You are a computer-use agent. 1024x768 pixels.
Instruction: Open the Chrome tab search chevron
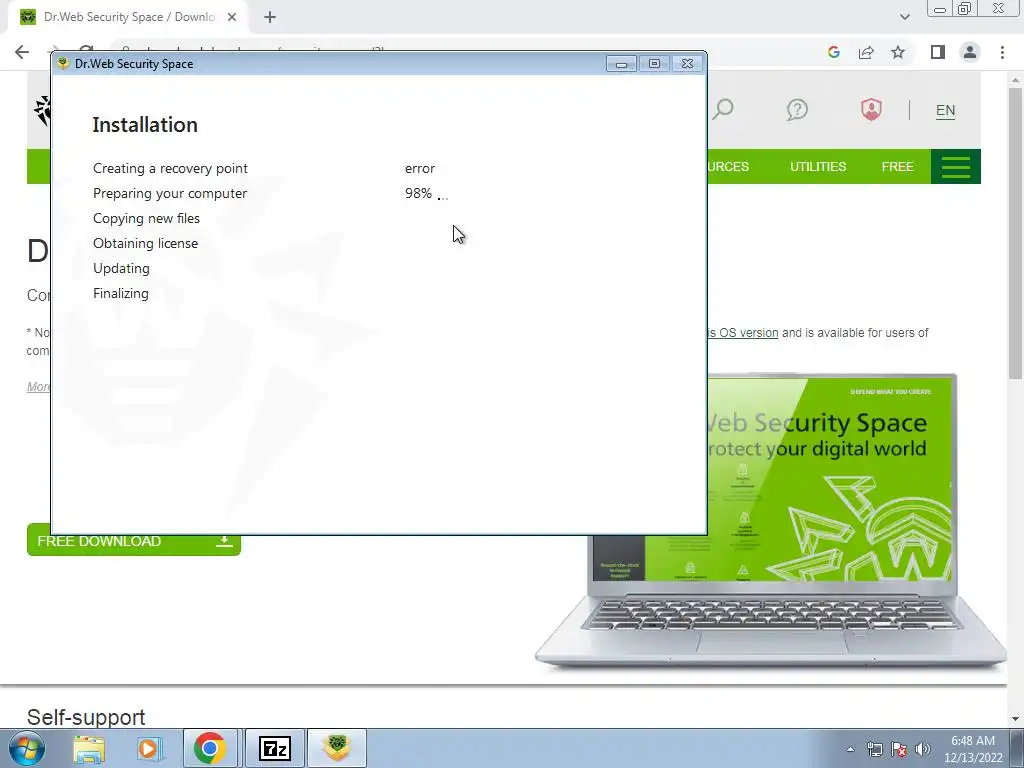(904, 18)
